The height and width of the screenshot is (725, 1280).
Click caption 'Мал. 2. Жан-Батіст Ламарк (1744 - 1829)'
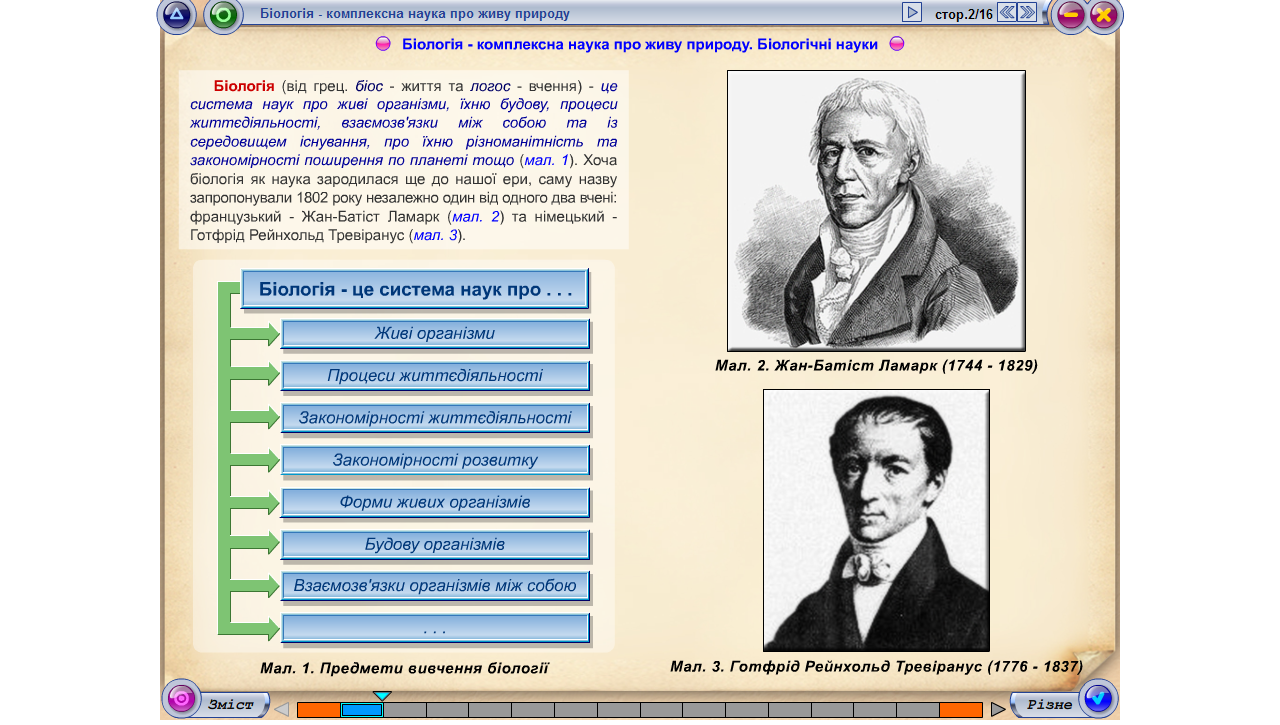coord(876,366)
